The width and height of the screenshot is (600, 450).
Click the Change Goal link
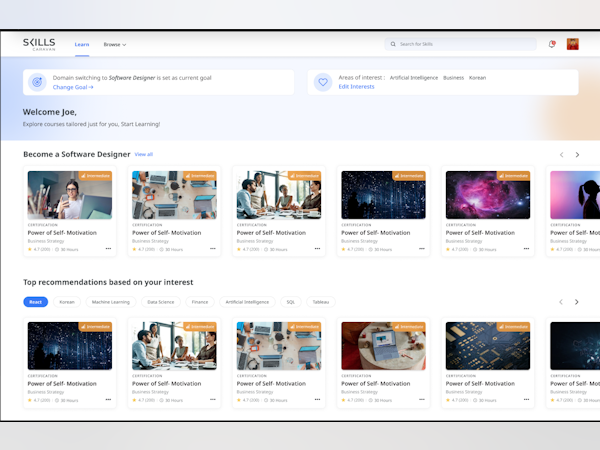coord(73,87)
